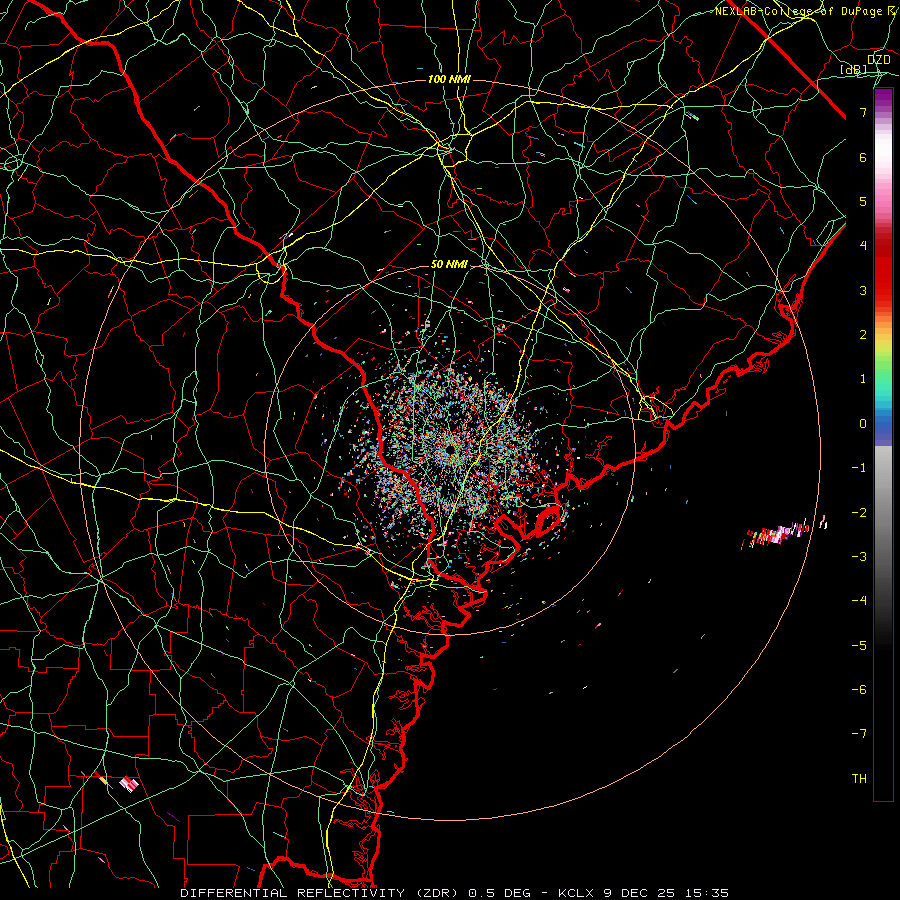Click the "-5" value on the color scale

click(x=859, y=646)
